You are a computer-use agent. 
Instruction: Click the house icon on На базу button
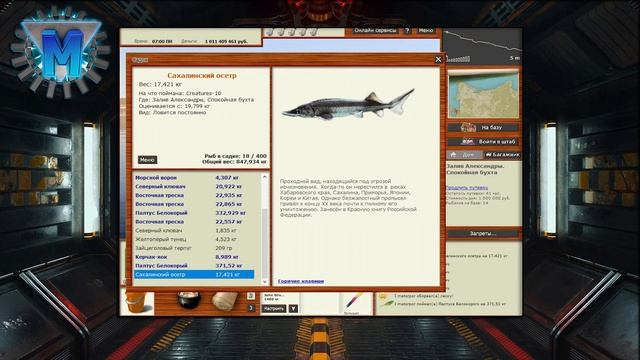468,127
